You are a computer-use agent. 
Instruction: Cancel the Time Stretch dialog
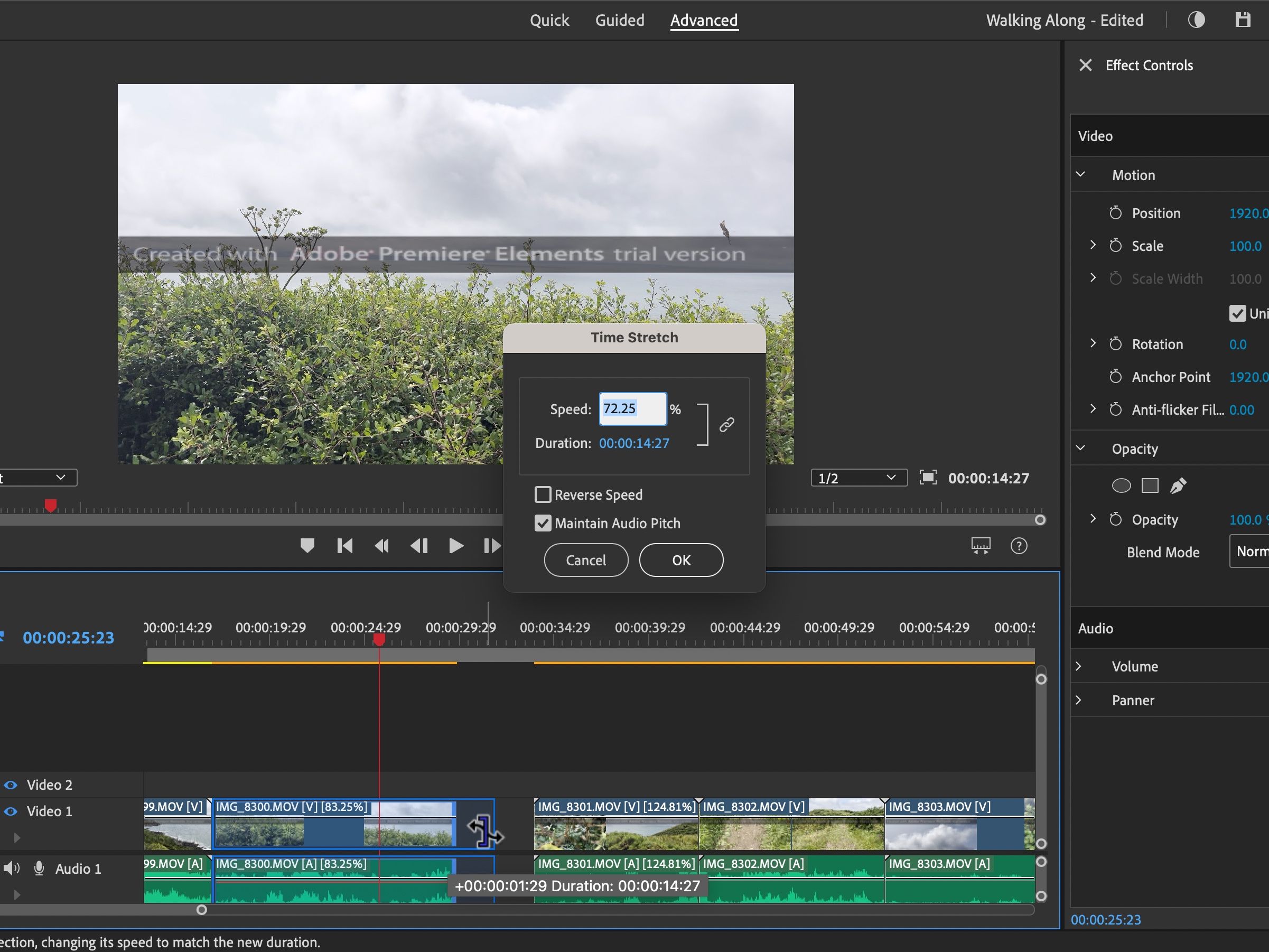pyautogui.click(x=586, y=560)
